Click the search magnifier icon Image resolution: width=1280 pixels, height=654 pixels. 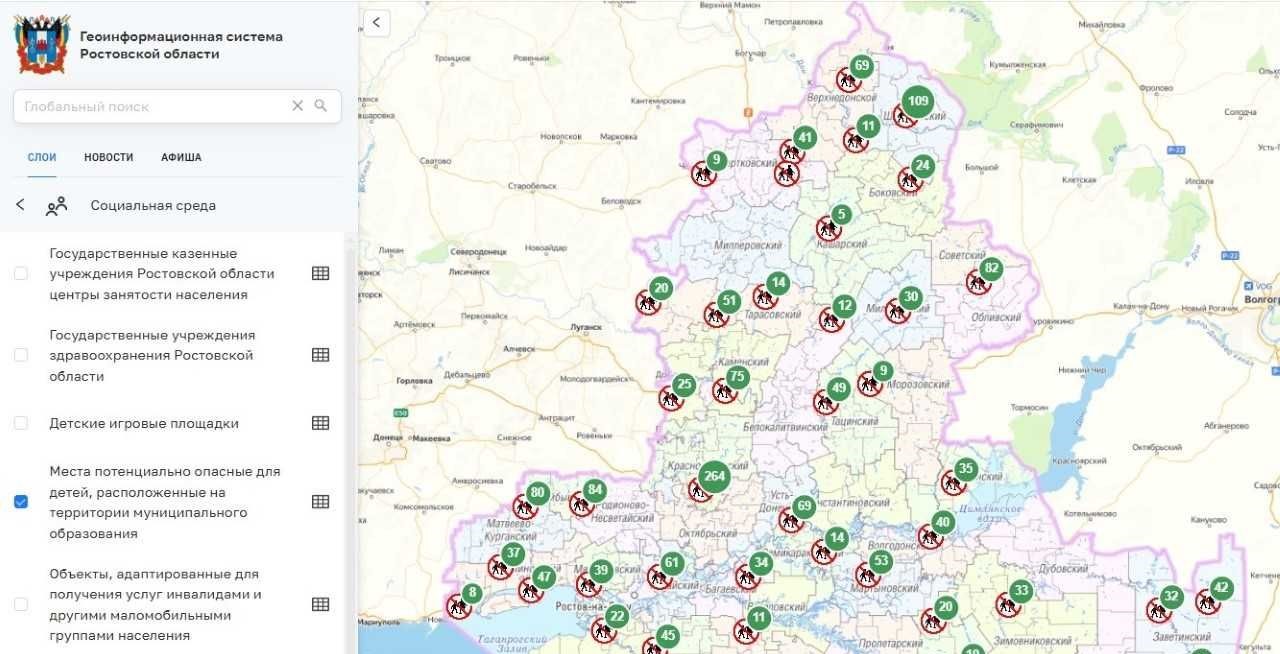pyautogui.click(x=321, y=106)
